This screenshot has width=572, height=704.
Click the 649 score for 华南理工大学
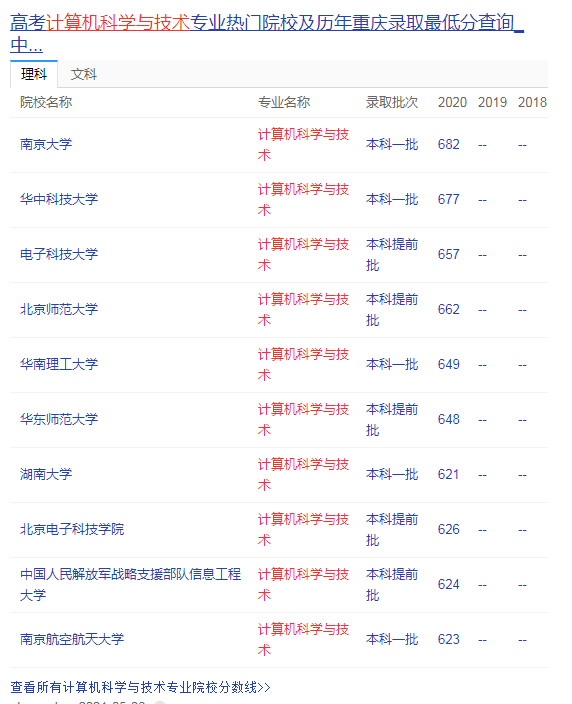[449, 364]
